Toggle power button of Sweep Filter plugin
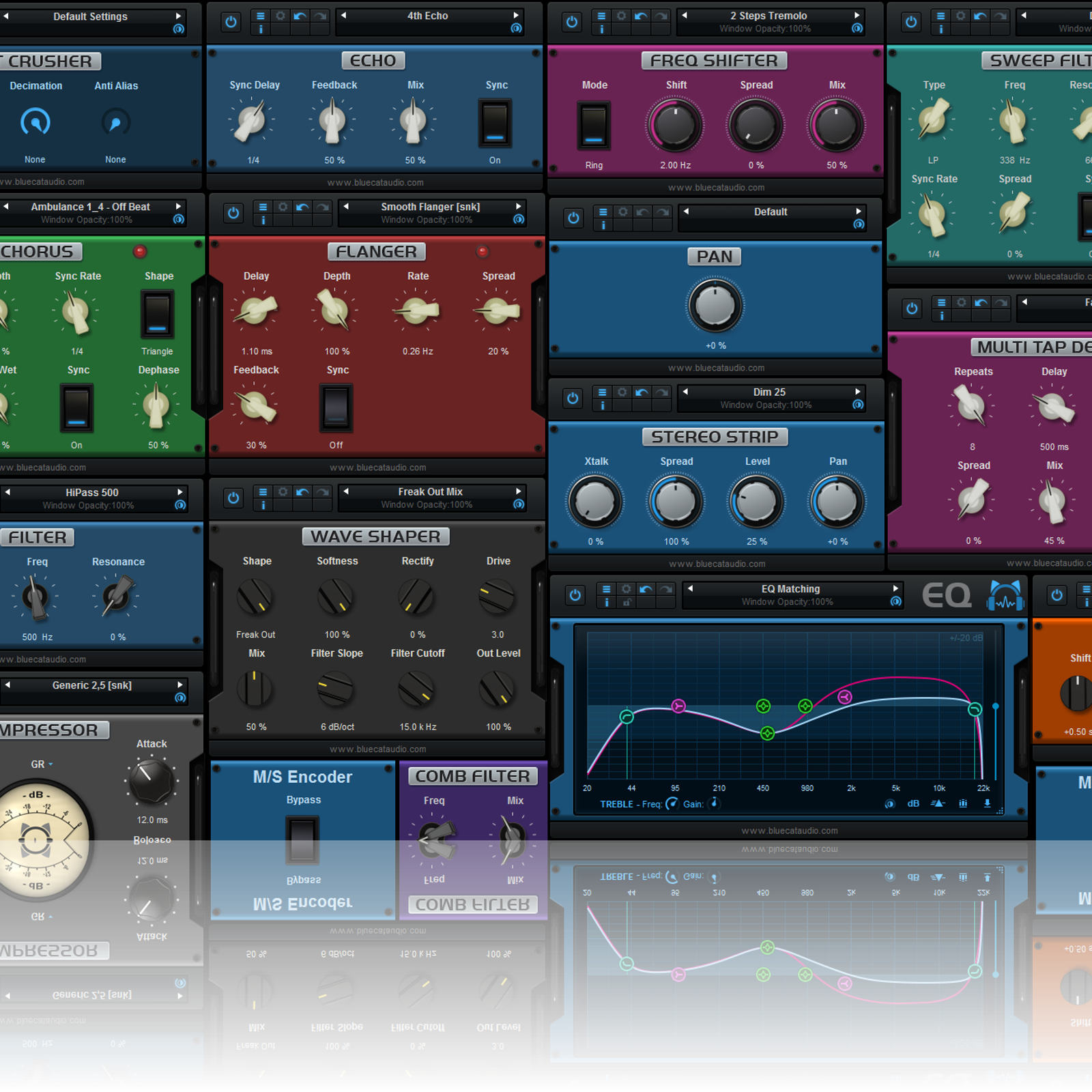Viewport: 1092px width, 1092px height. (x=911, y=22)
